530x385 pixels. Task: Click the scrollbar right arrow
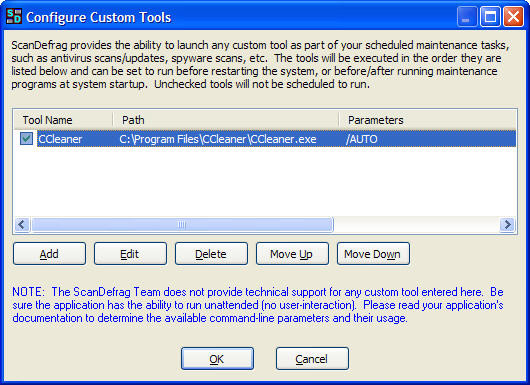(507, 224)
